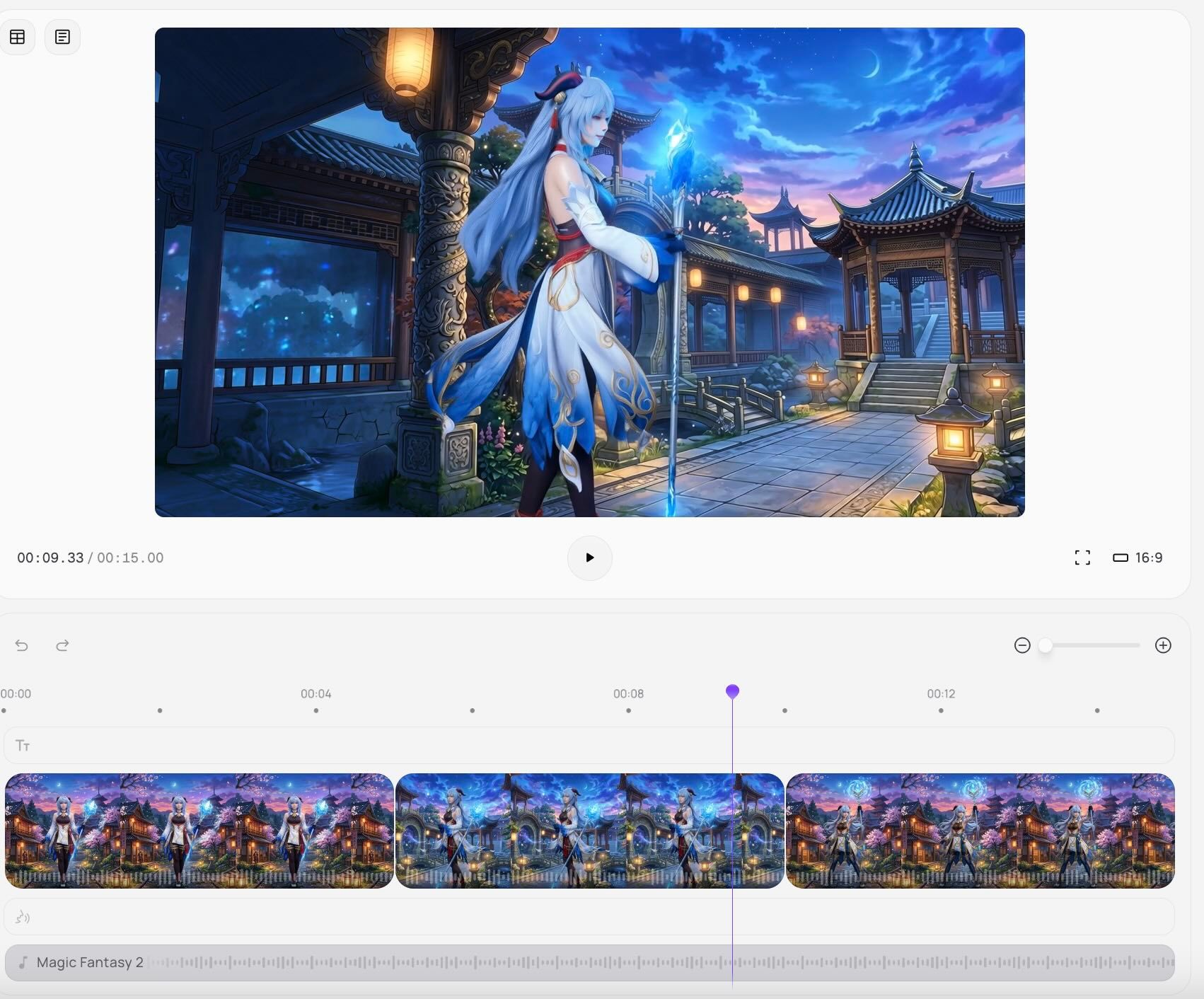Image resolution: width=1204 pixels, height=999 pixels.
Task: Click the timeline zoom slider handle
Action: point(1045,645)
